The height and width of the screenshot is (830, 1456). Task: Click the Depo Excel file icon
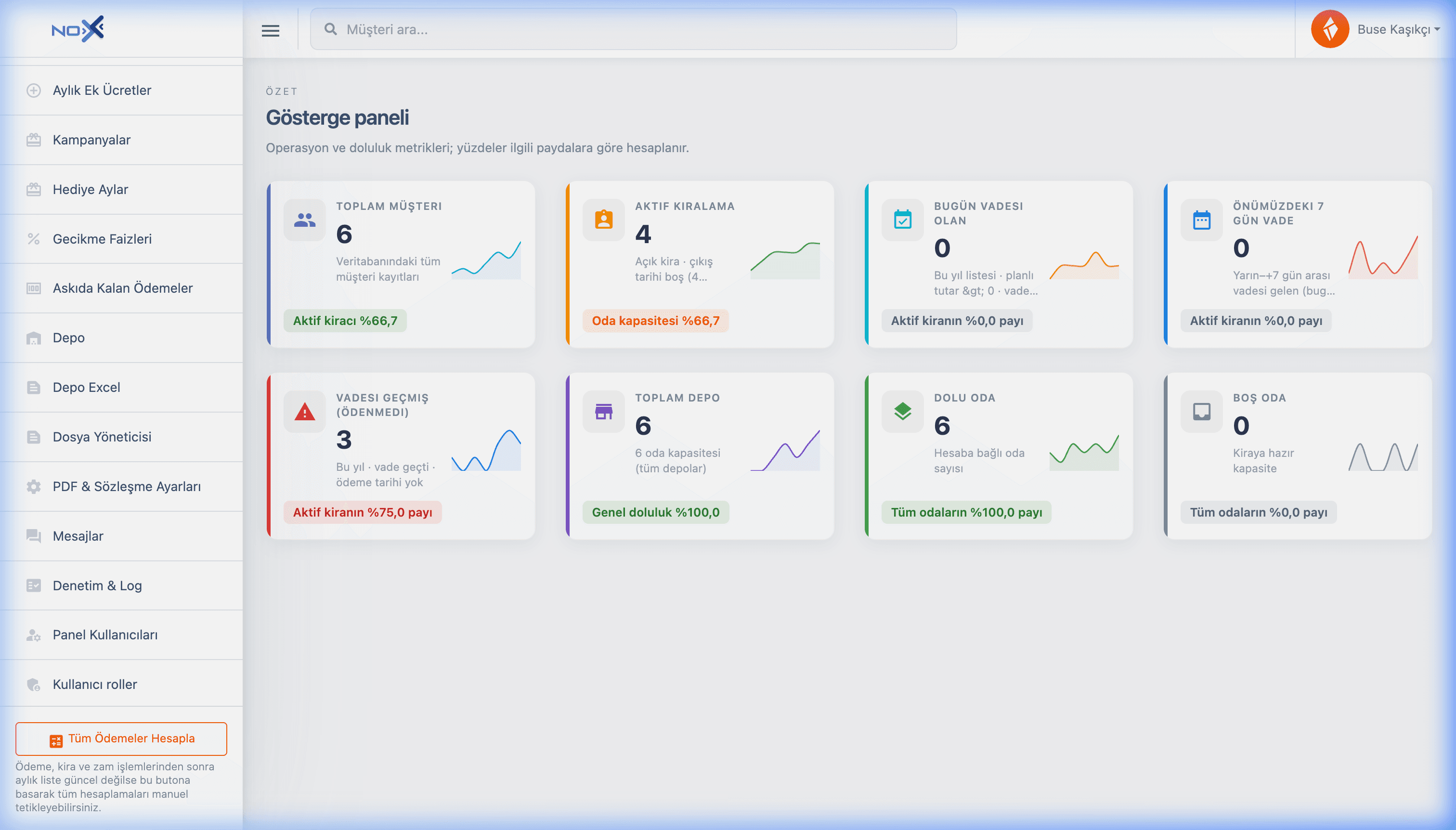34,387
